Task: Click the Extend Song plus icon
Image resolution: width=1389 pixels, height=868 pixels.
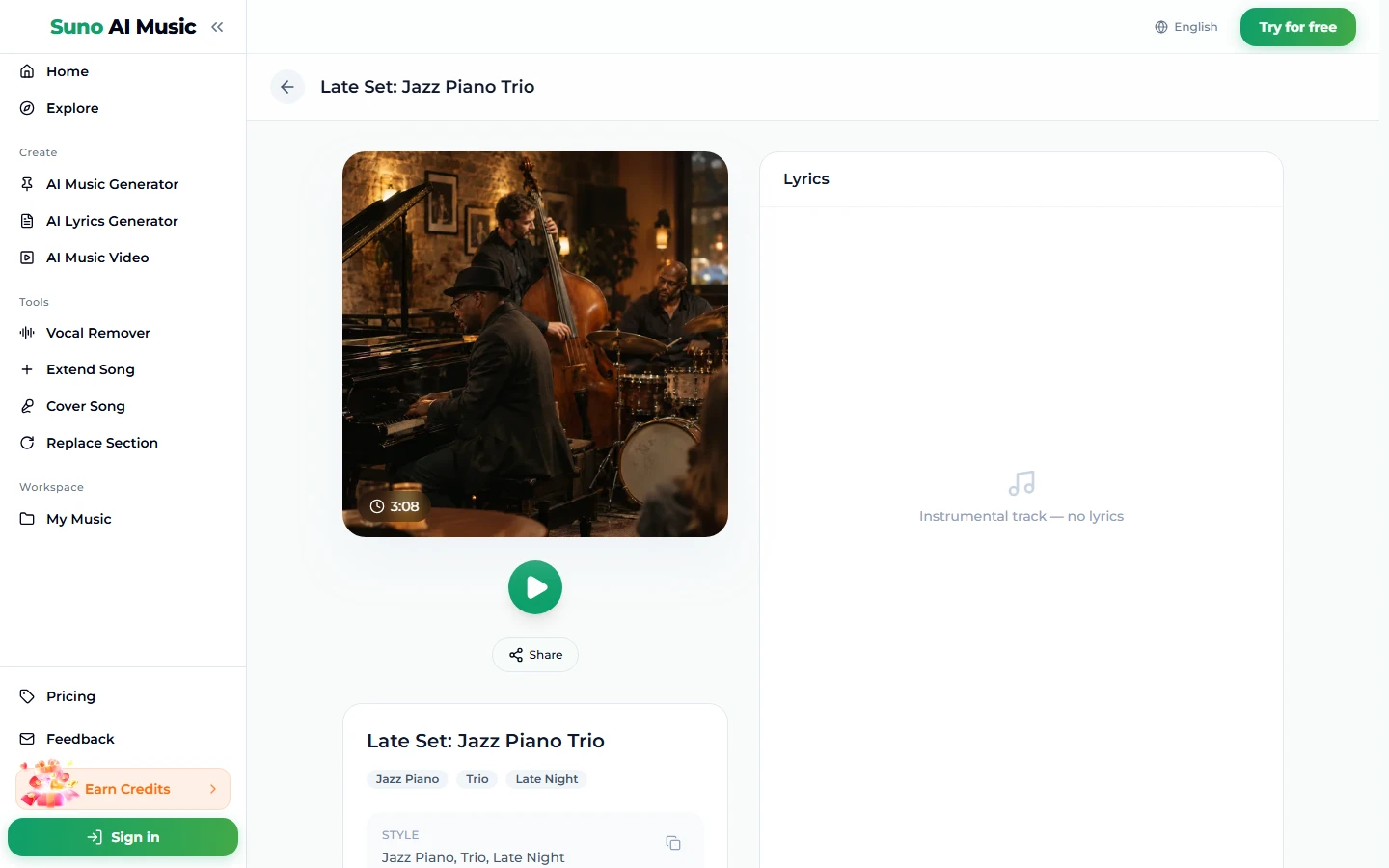Action: 27,369
